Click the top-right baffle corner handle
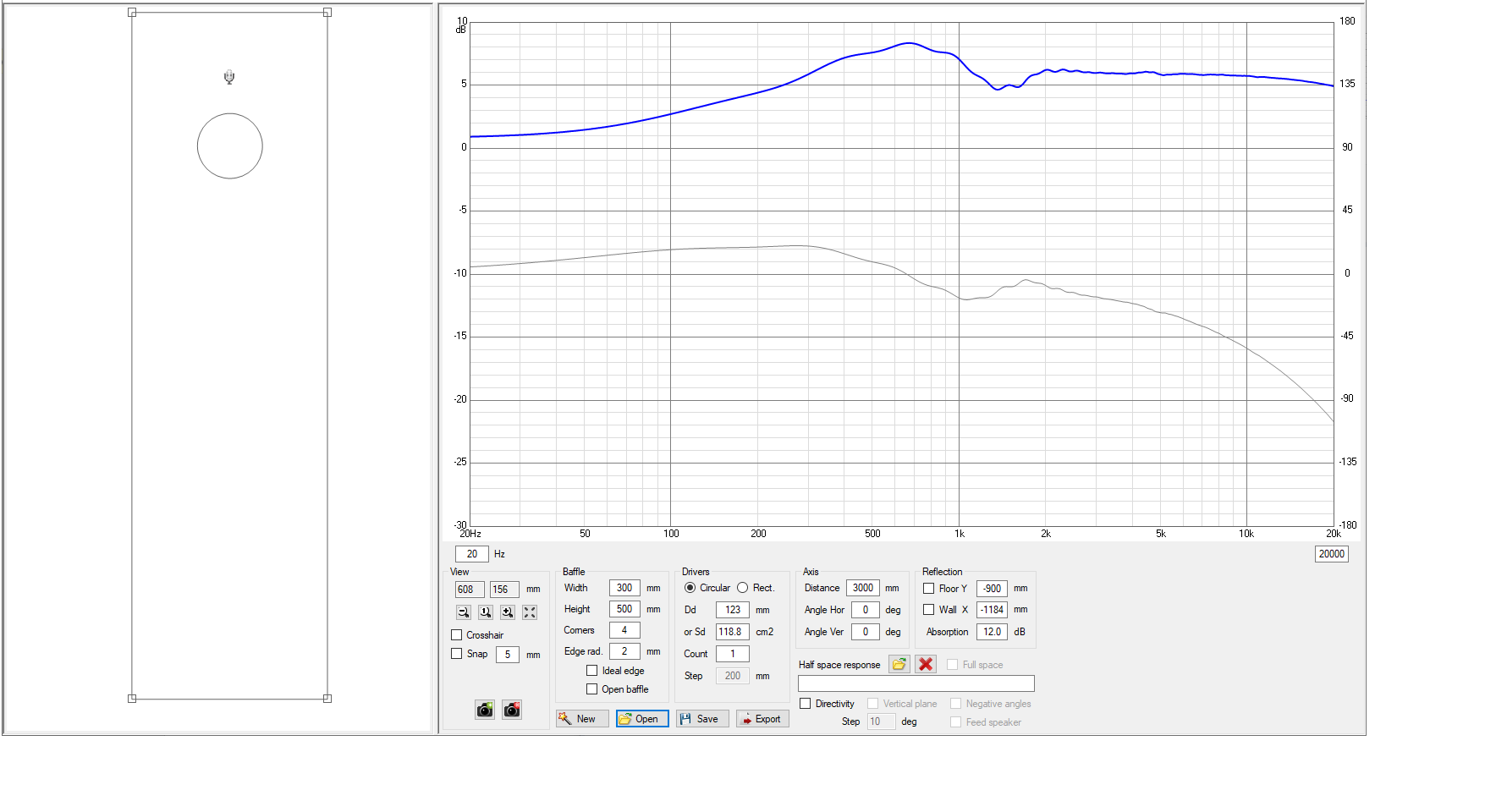 click(327, 13)
